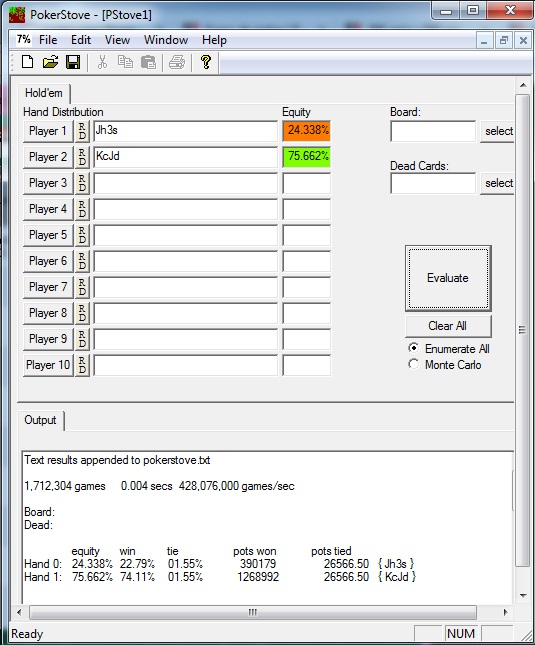This screenshot has width=535, height=645.
Task: Switch to the Hold'em tab
Action: click(x=44, y=93)
